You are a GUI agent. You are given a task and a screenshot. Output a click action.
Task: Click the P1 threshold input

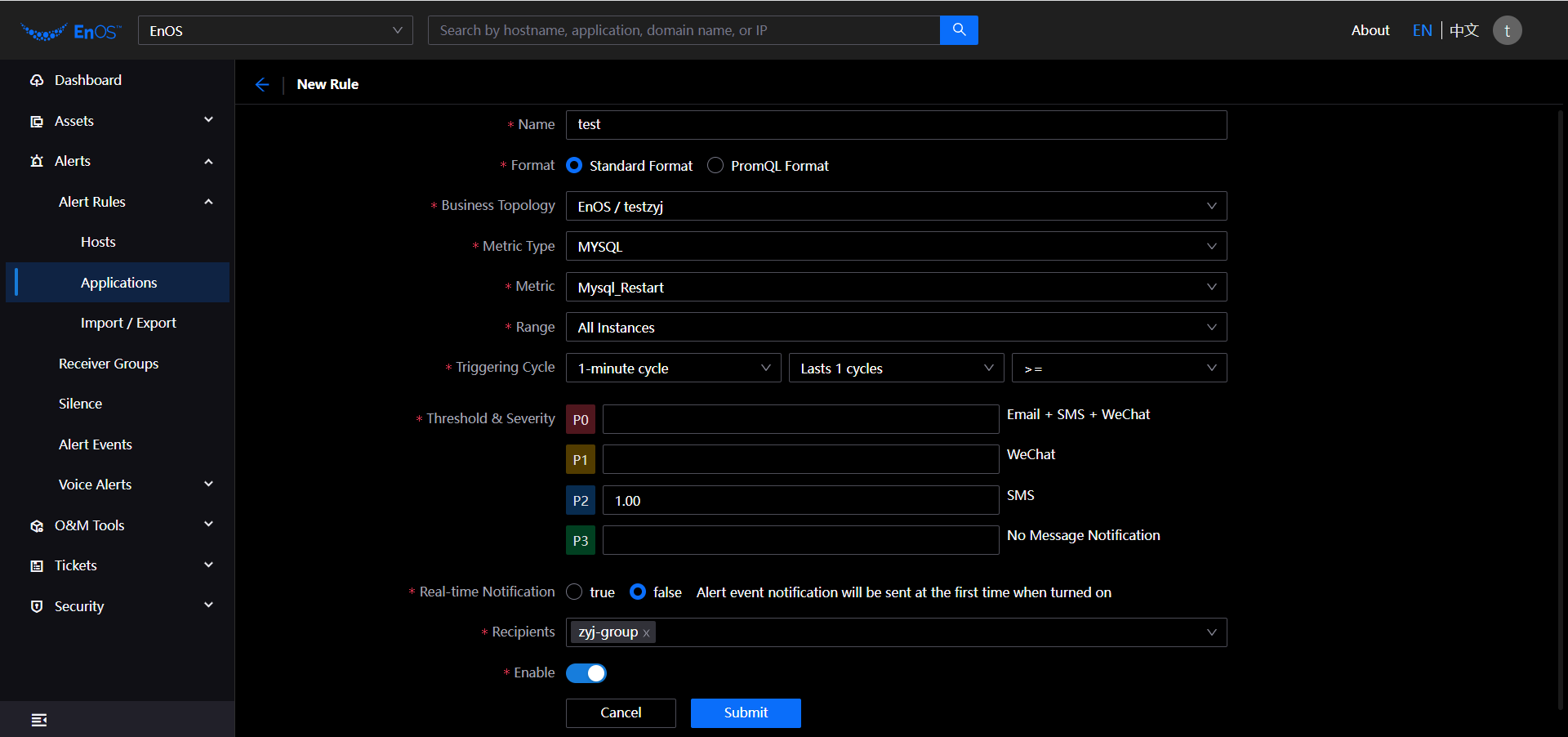[x=800, y=459]
